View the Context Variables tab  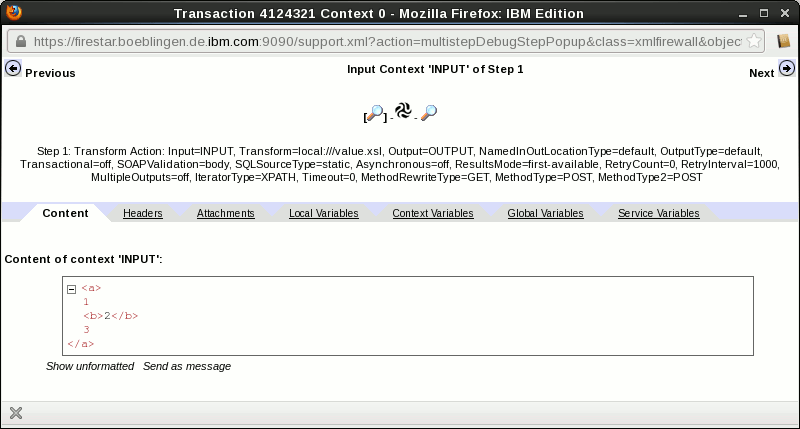[x=433, y=213]
